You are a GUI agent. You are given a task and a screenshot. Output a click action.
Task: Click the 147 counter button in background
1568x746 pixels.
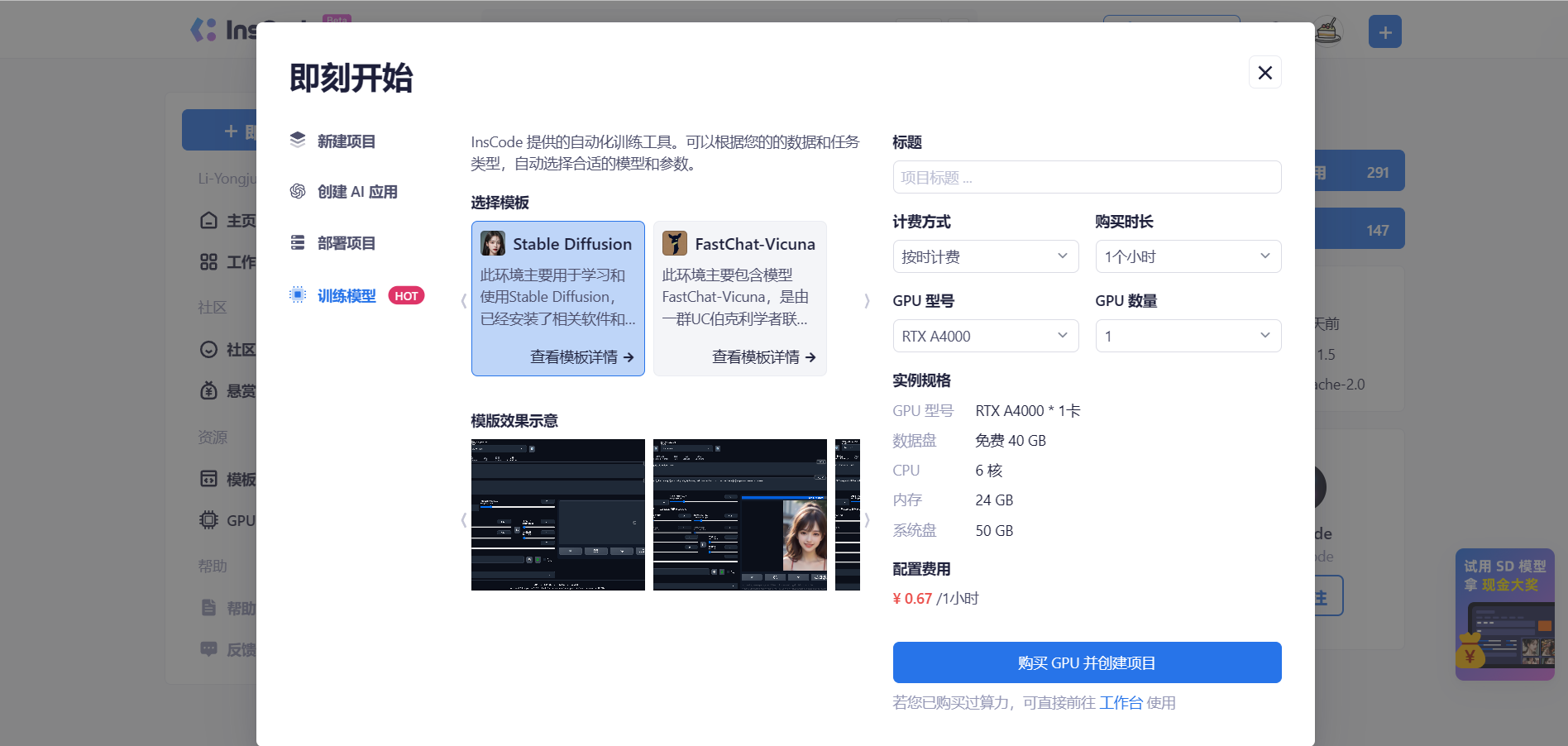coord(1360,229)
